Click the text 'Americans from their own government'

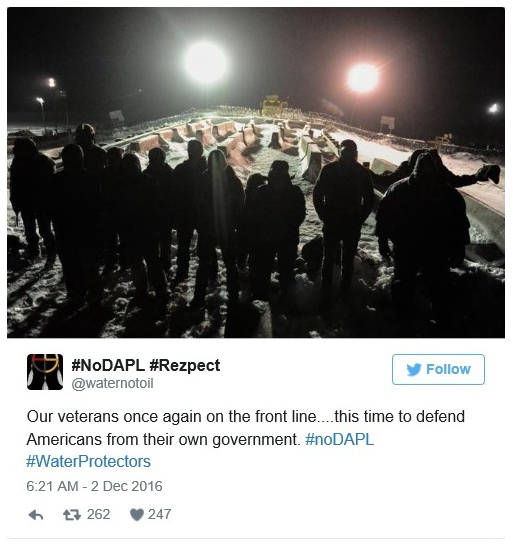click(163, 439)
